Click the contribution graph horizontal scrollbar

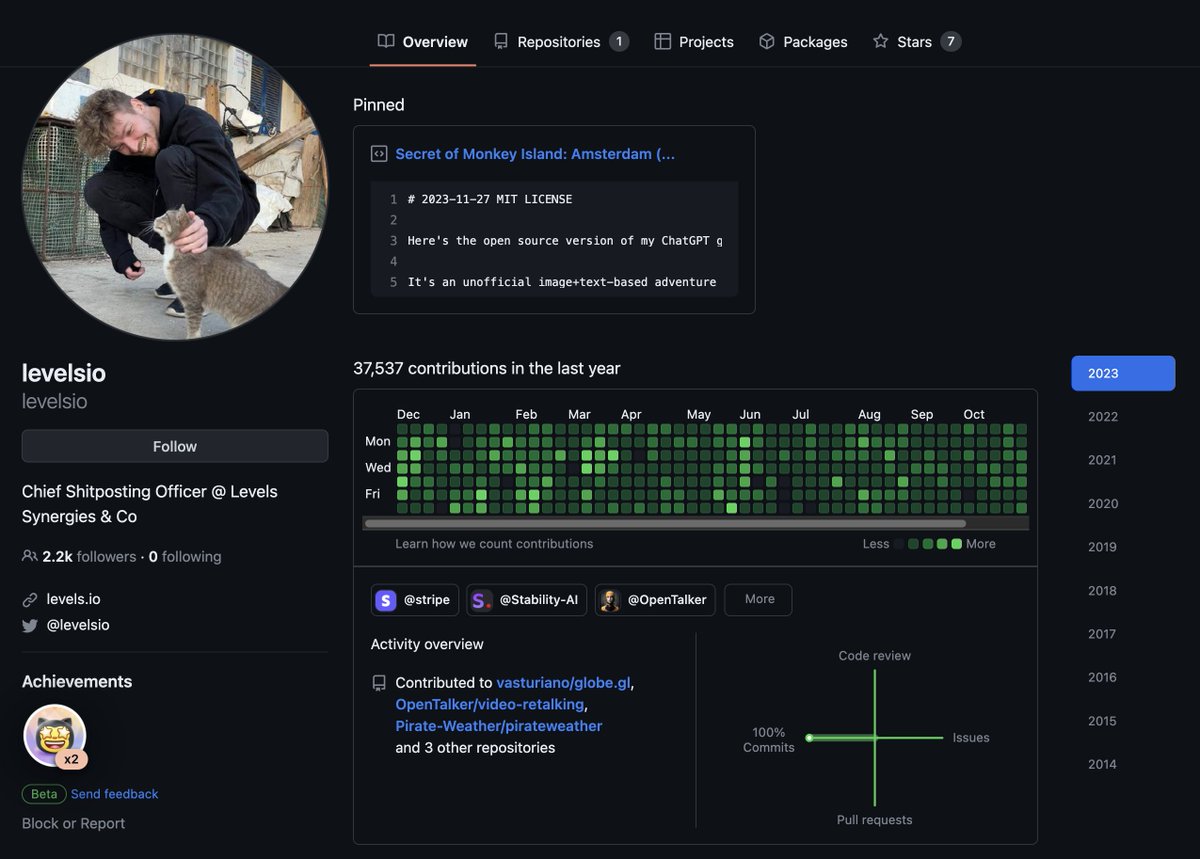(x=665, y=523)
